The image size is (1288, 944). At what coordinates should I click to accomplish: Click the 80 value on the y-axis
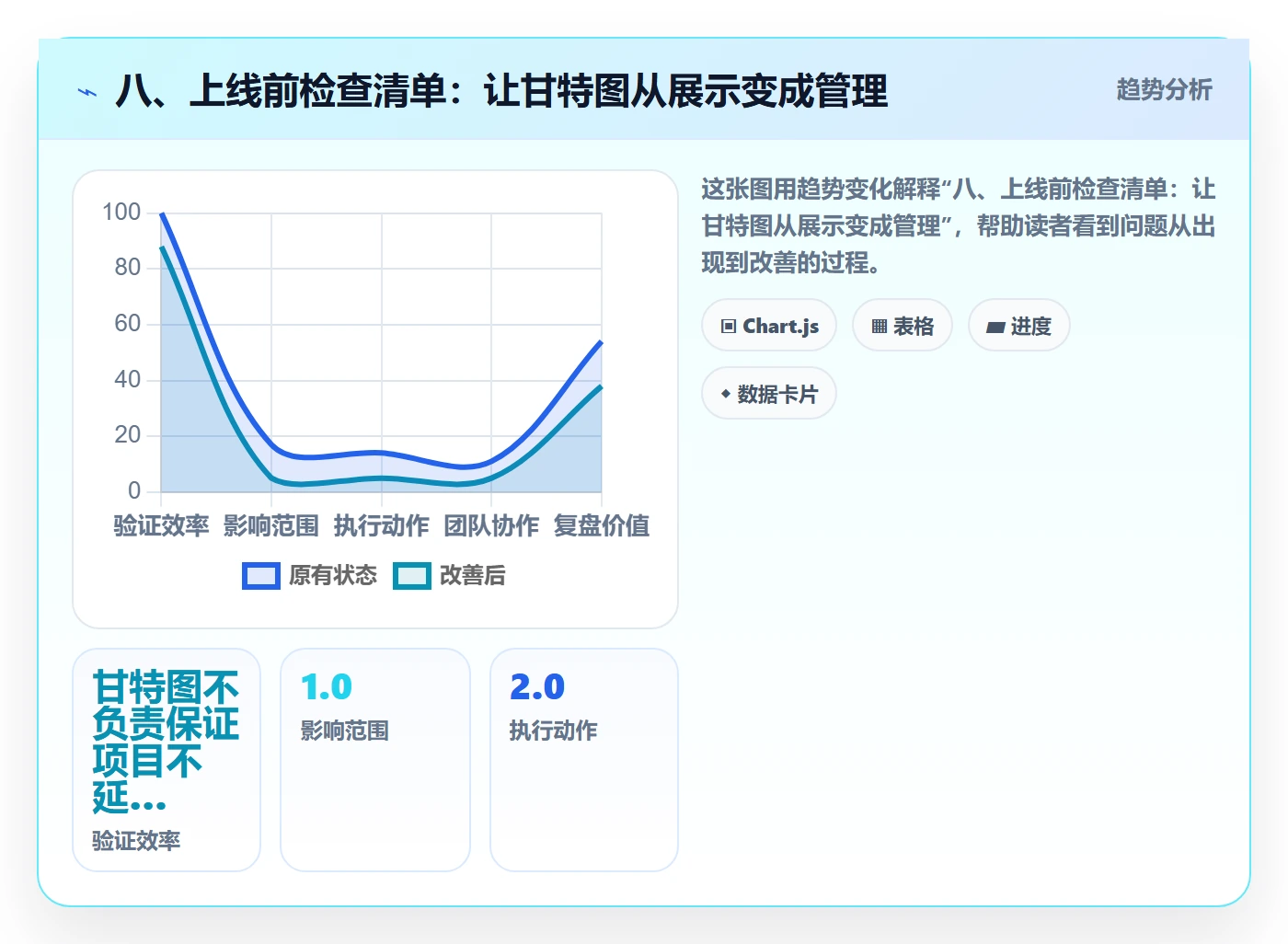pos(128,268)
